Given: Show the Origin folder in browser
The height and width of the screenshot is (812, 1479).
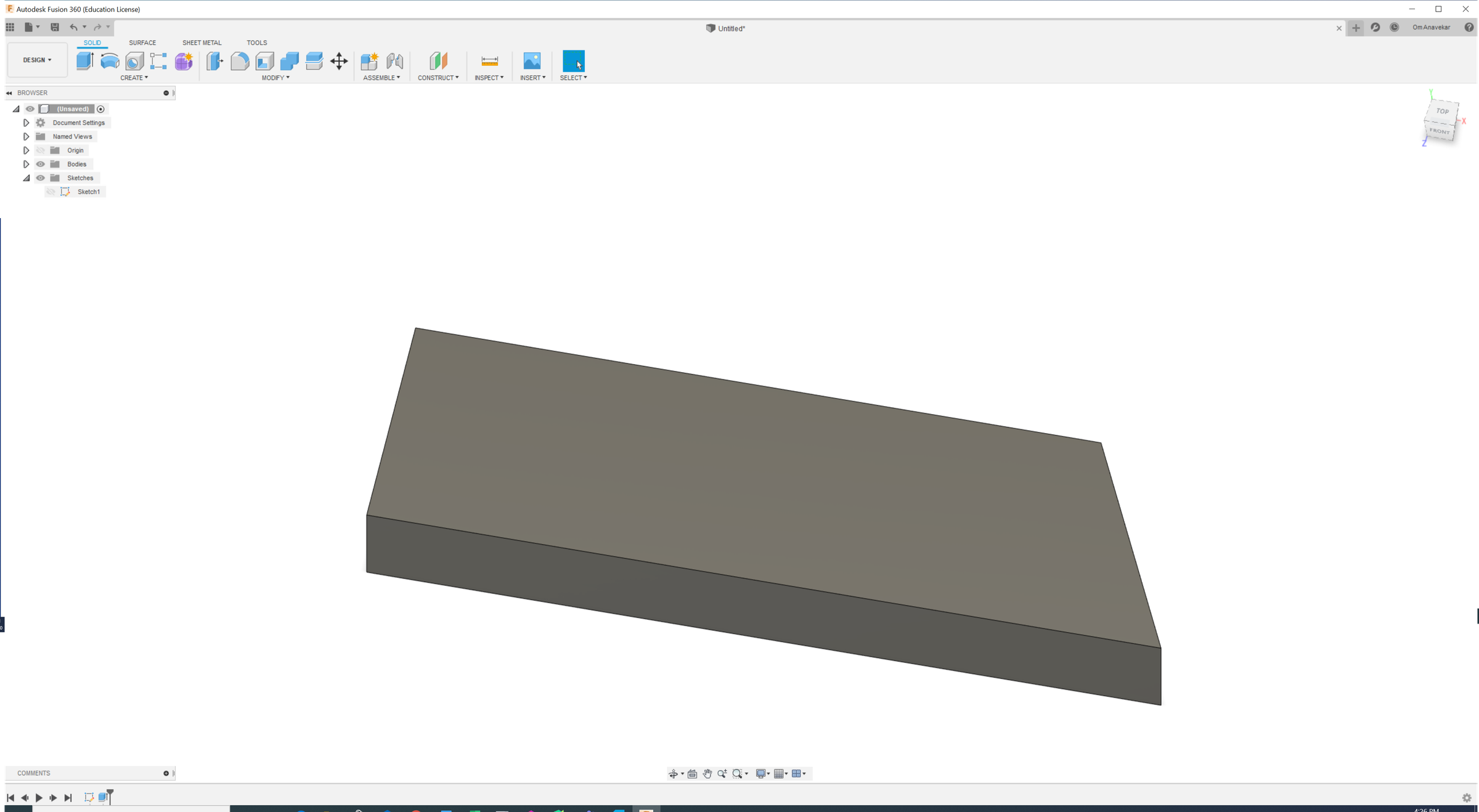Looking at the screenshot, I should (40, 150).
